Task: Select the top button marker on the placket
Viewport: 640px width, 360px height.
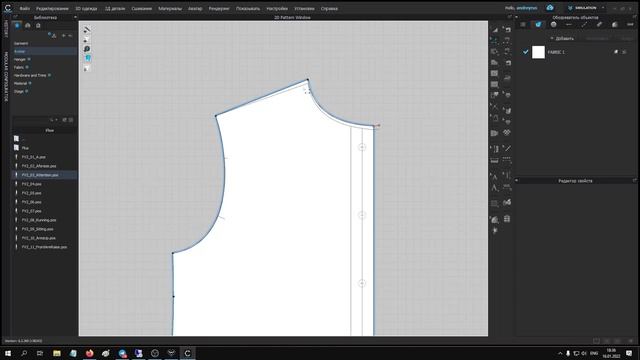Action: (362, 147)
